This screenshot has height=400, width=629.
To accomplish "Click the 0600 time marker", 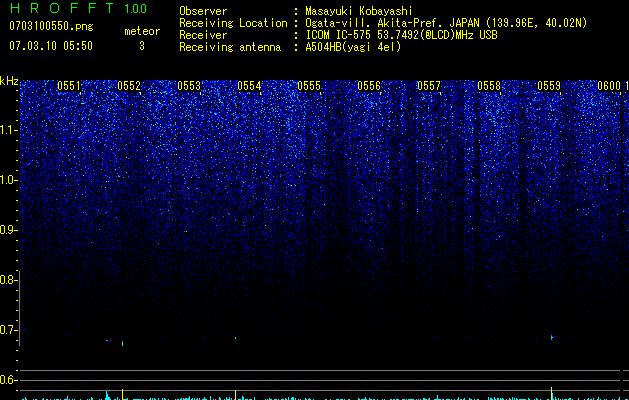I will point(609,86).
